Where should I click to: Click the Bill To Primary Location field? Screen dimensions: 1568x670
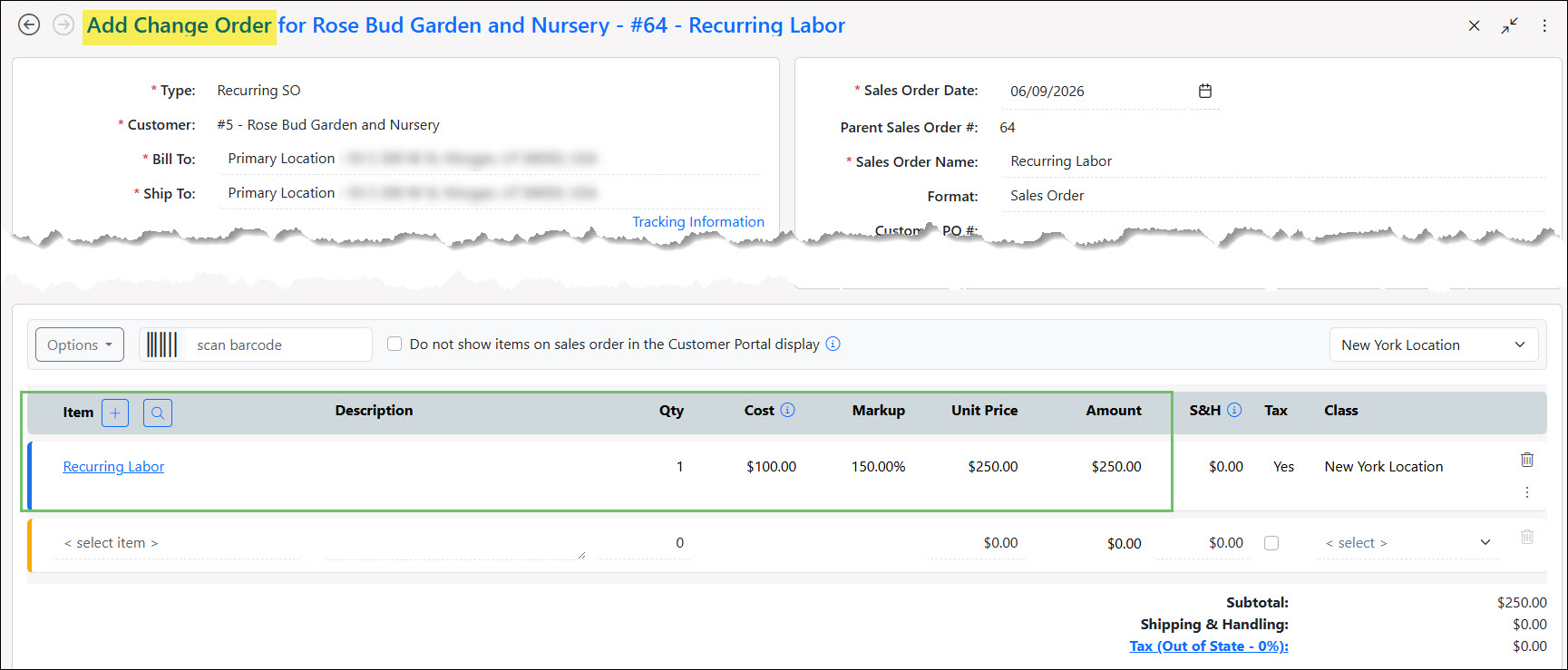click(x=491, y=159)
